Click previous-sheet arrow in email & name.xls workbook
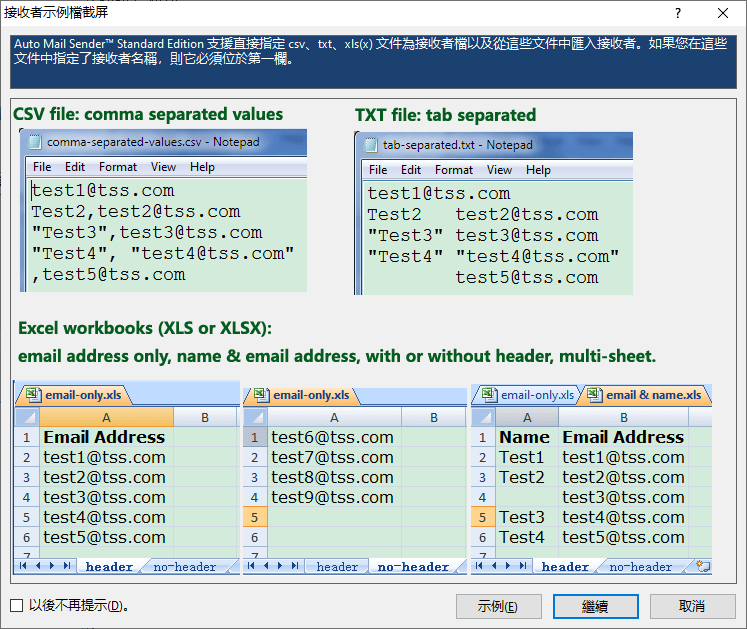 494,566
